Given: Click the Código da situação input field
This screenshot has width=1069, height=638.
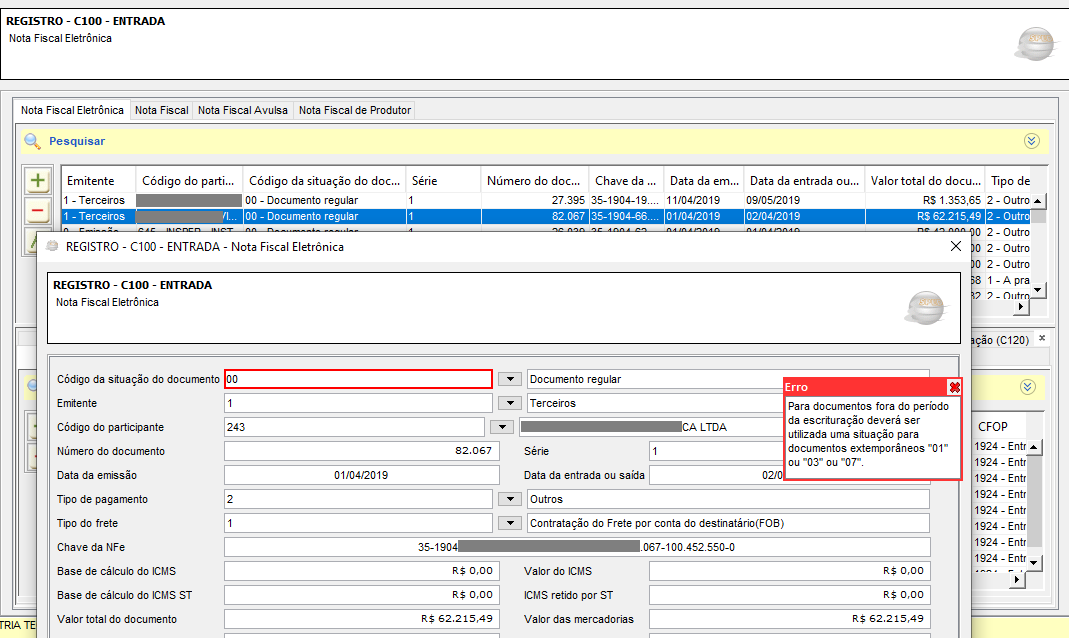Looking at the screenshot, I should tap(358, 379).
